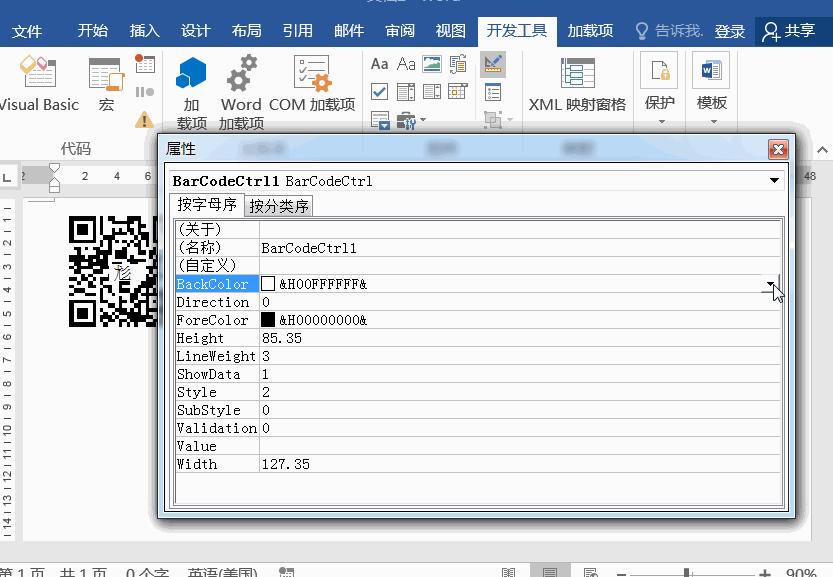Collapse the ribbon with the chevron
The image size is (833, 577).
(822, 150)
